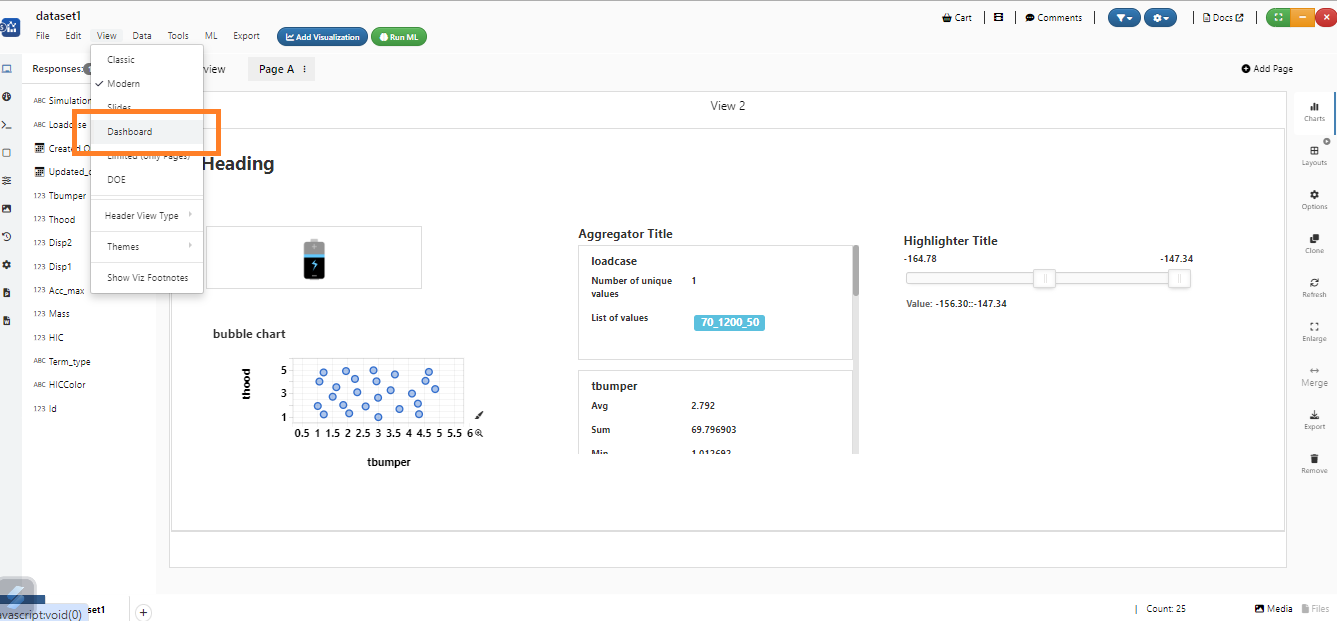
Task: Click the Add Visualization button
Action: coord(322,37)
